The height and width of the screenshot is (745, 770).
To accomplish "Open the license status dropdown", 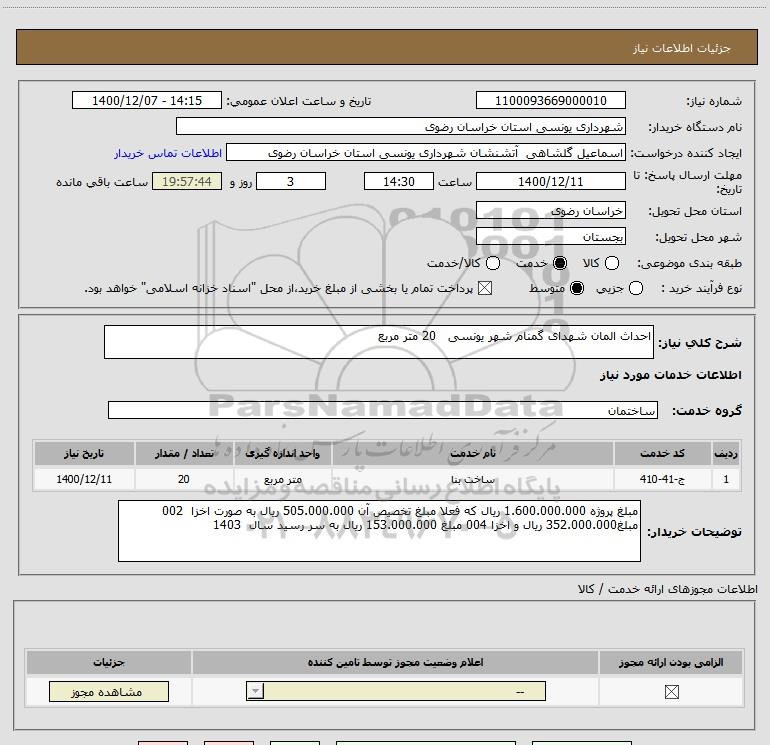I will pos(396,691).
